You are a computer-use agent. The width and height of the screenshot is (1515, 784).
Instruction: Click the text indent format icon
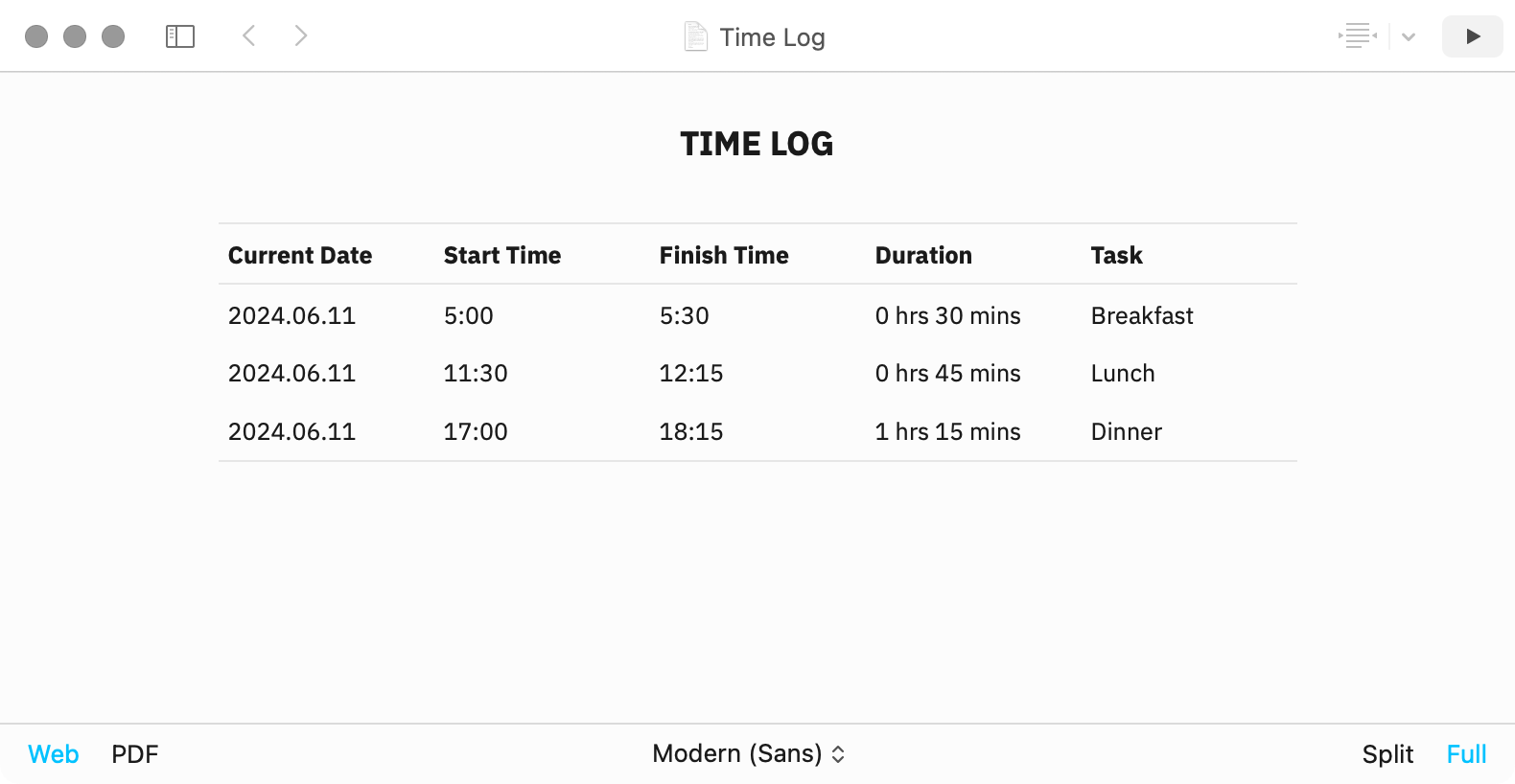tap(1358, 36)
